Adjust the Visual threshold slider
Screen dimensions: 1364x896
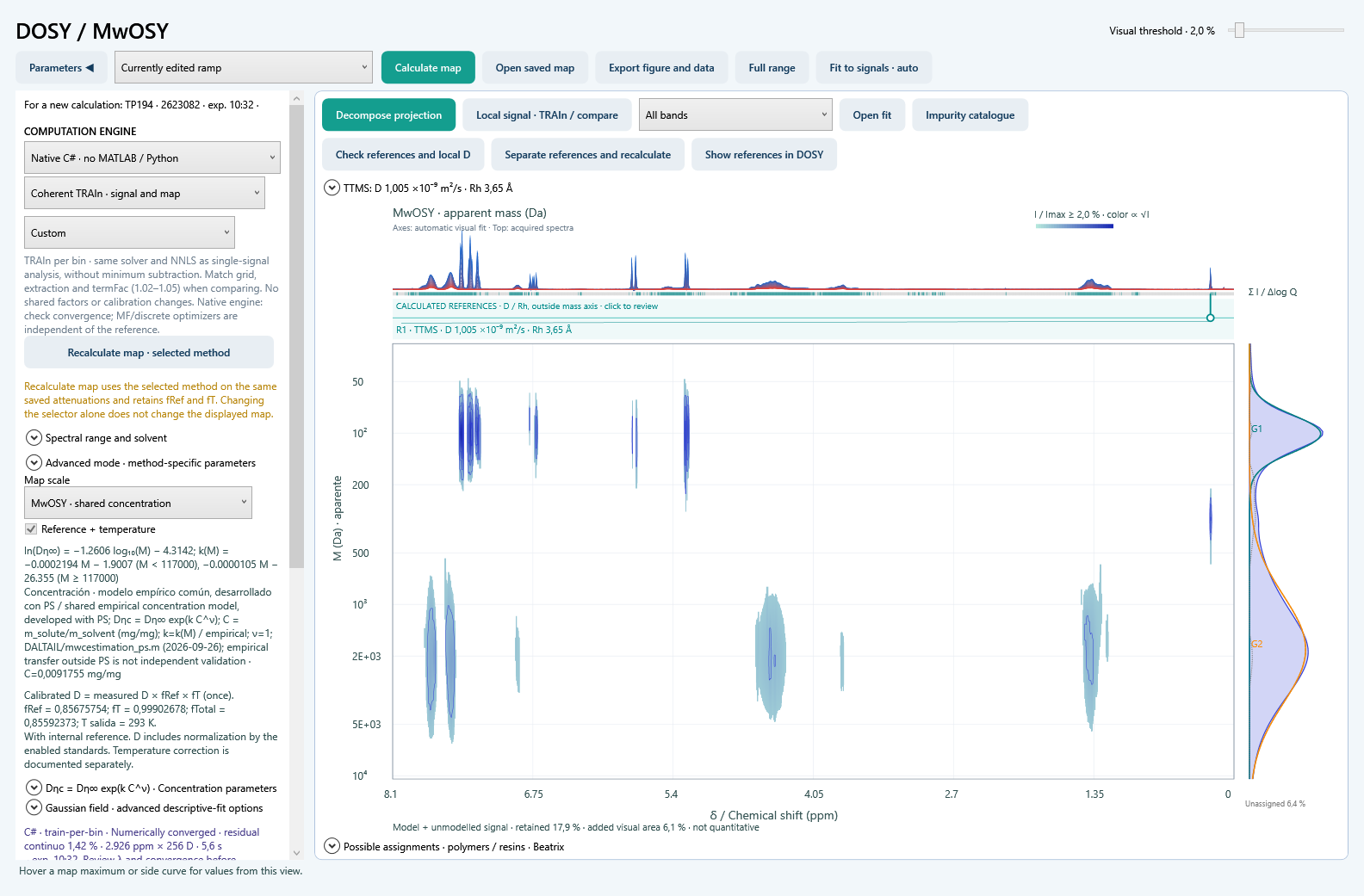pos(1239,30)
